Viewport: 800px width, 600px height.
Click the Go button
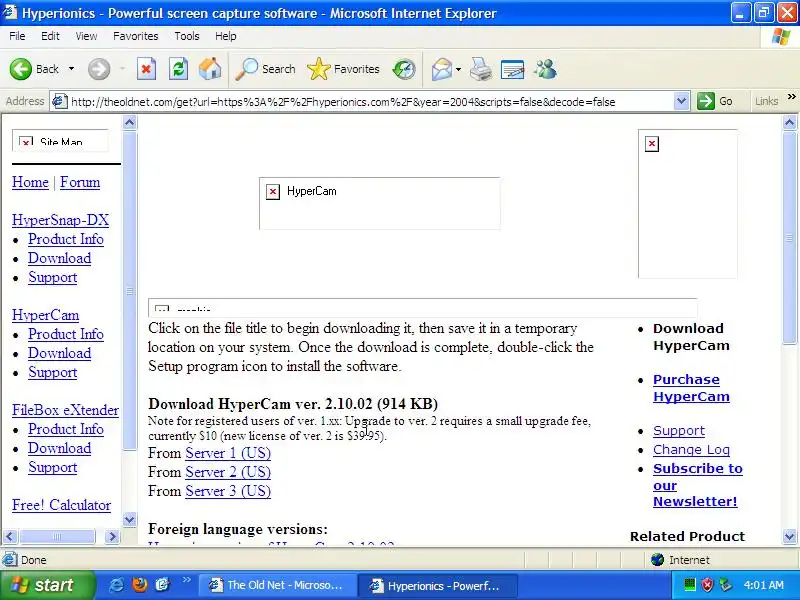(x=715, y=101)
